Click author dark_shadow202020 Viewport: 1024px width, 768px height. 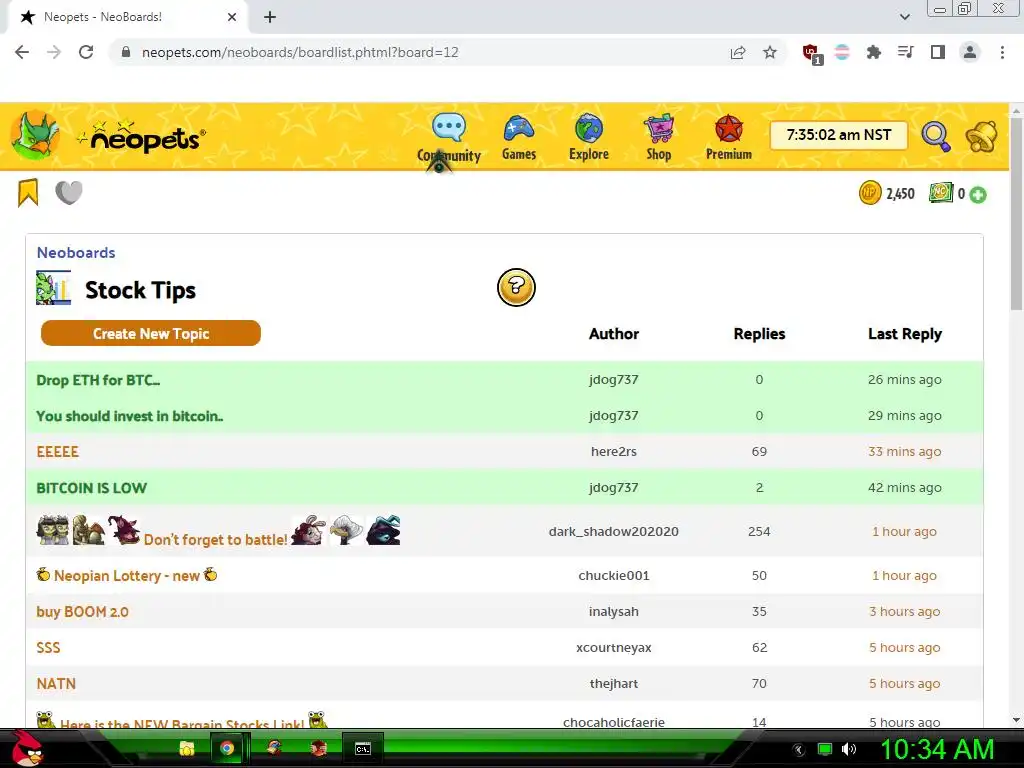[614, 532]
